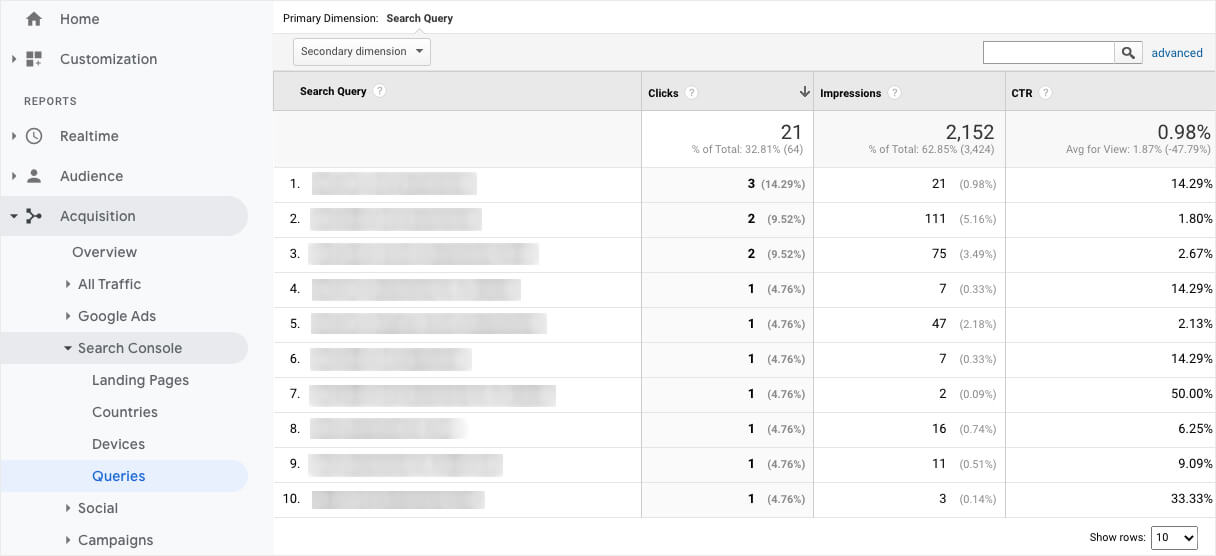Open Landing Pages report
The image size is (1216, 556).
140,380
